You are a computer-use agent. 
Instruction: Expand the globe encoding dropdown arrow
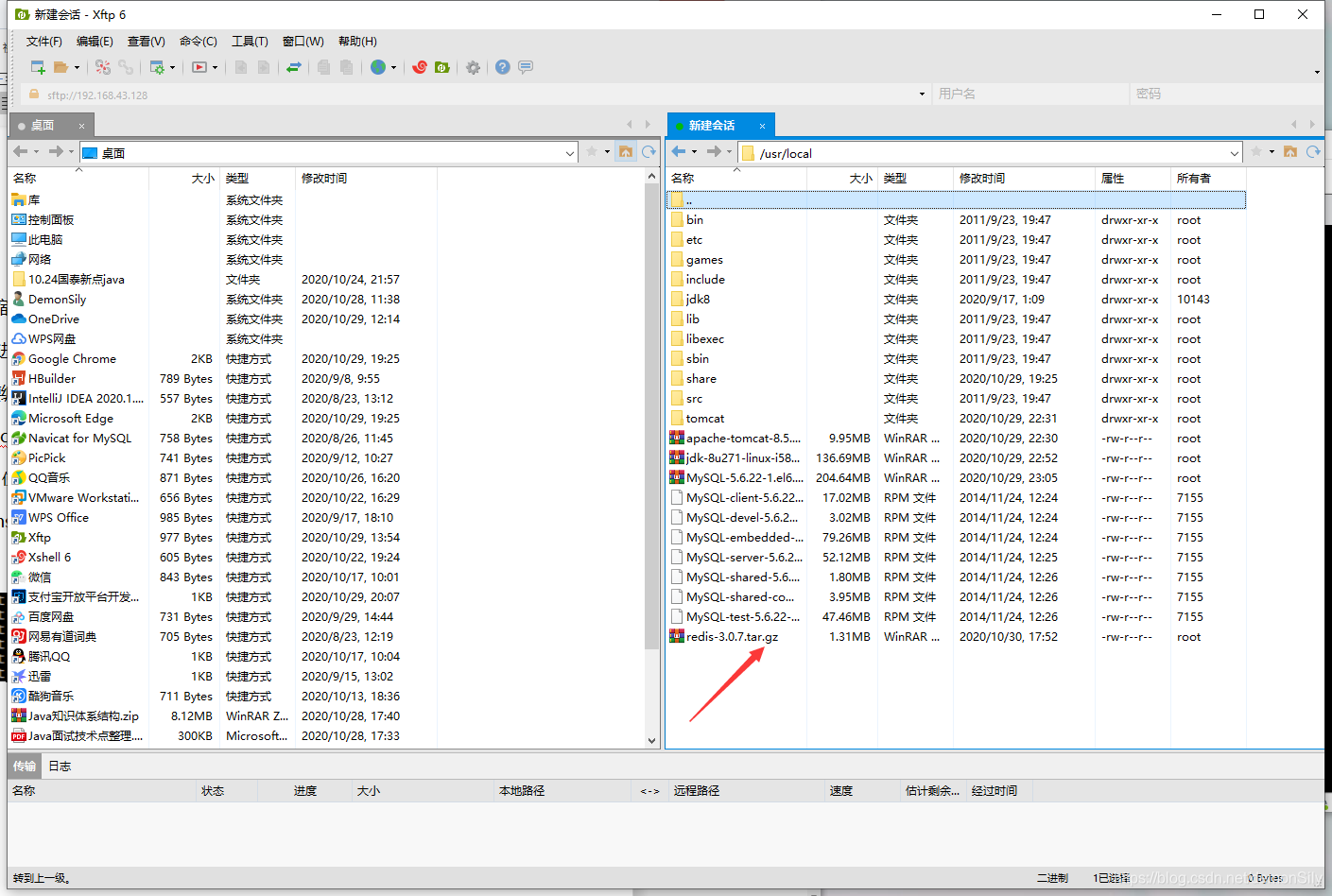pyautogui.click(x=393, y=67)
